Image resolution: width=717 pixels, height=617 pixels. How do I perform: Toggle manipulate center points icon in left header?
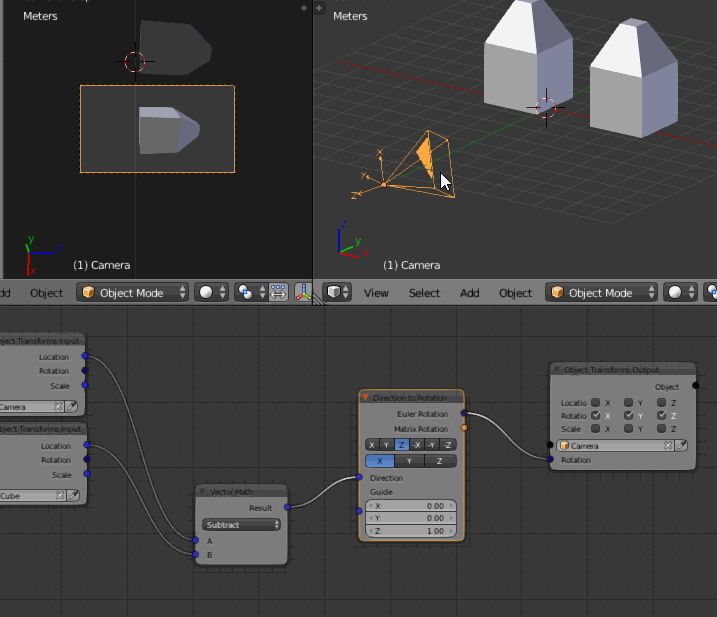tap(278, 292)
